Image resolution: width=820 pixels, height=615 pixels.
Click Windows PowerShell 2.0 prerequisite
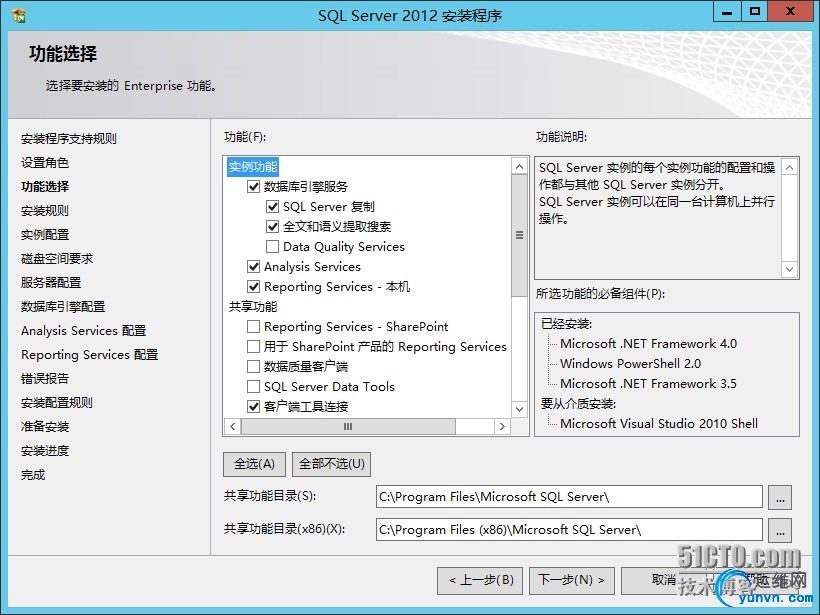click(x=630, y=364)
